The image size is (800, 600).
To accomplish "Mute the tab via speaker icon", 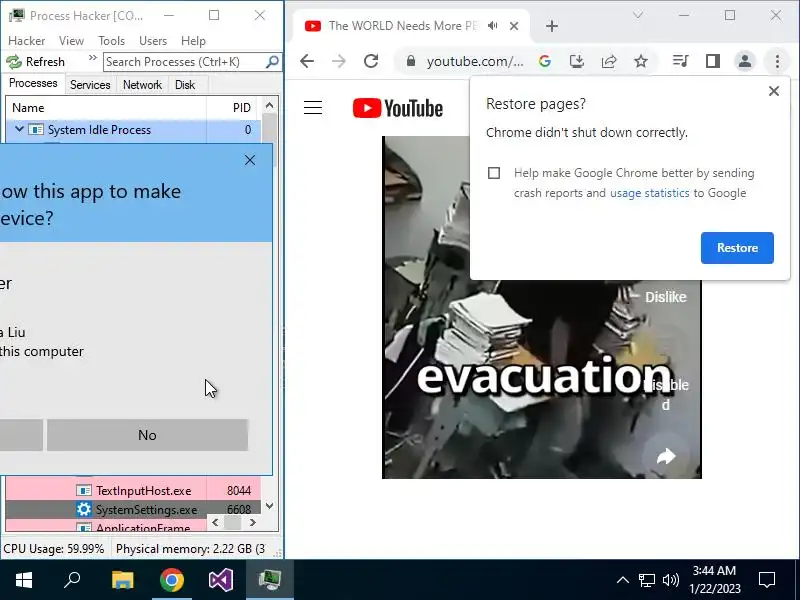I will [492, 26].
